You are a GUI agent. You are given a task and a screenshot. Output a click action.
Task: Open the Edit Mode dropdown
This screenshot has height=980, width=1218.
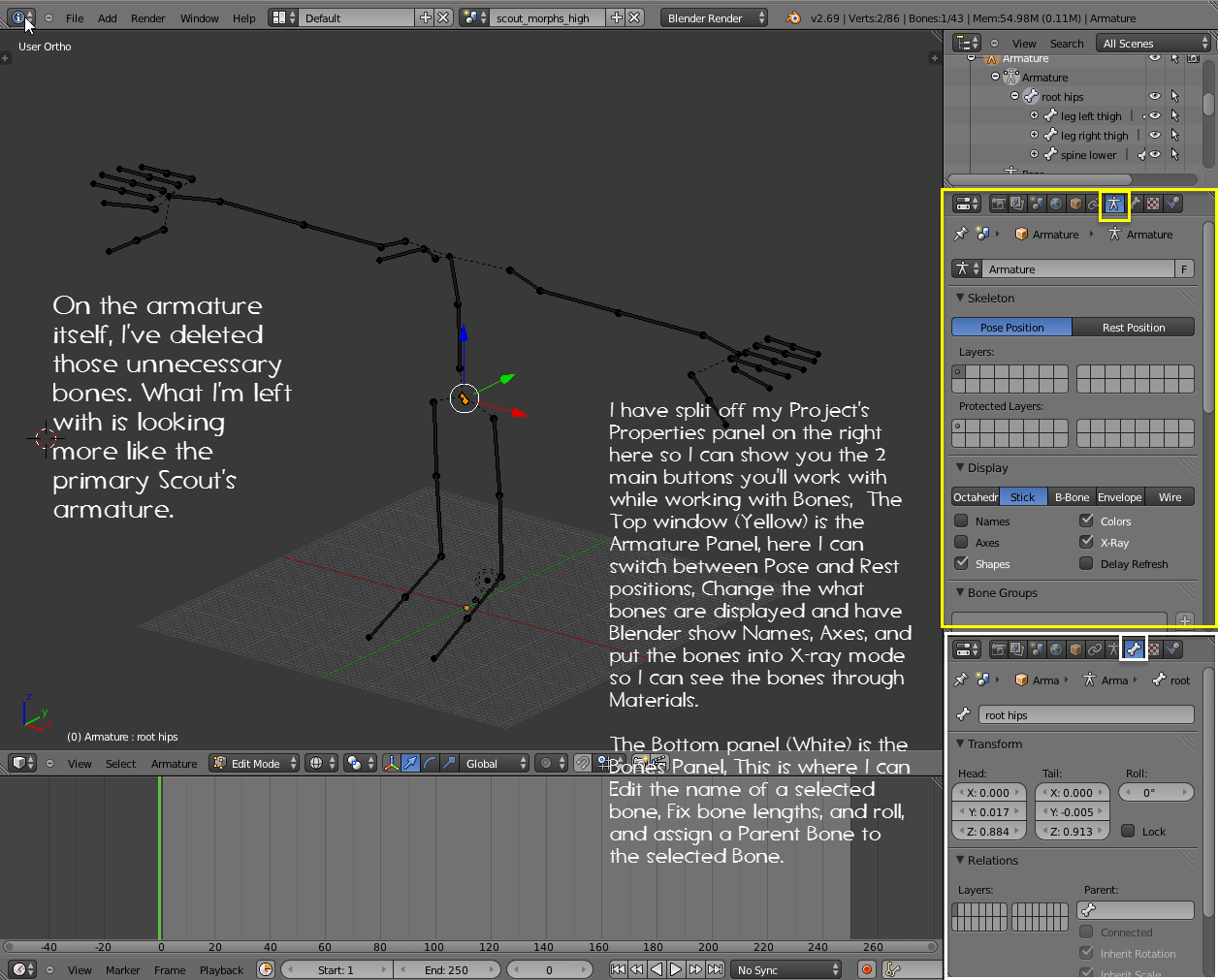[255, 764]
